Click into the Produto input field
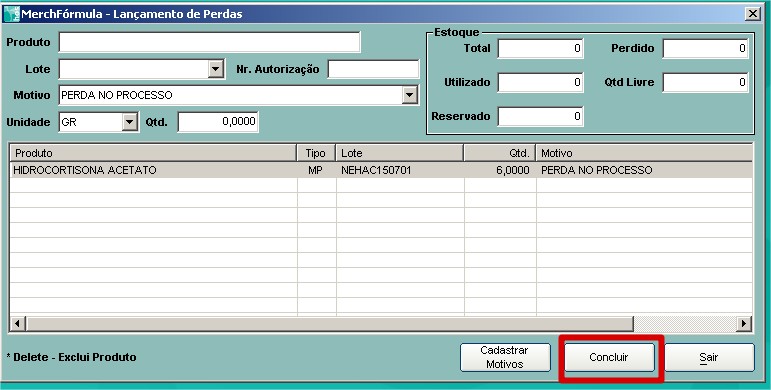 209,42
